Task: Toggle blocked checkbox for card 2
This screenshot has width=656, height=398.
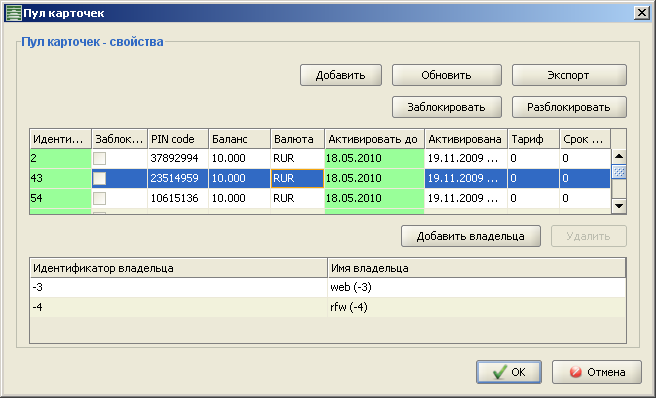Action: 99,158
